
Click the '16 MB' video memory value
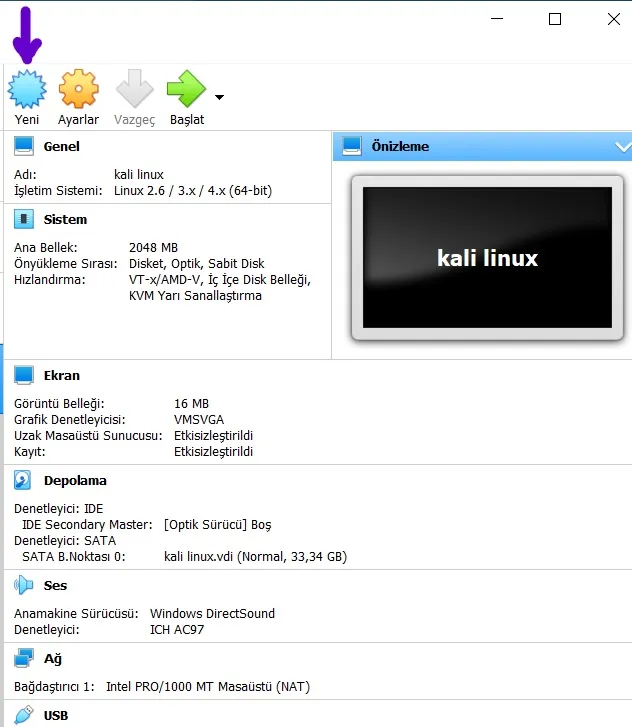192,404
